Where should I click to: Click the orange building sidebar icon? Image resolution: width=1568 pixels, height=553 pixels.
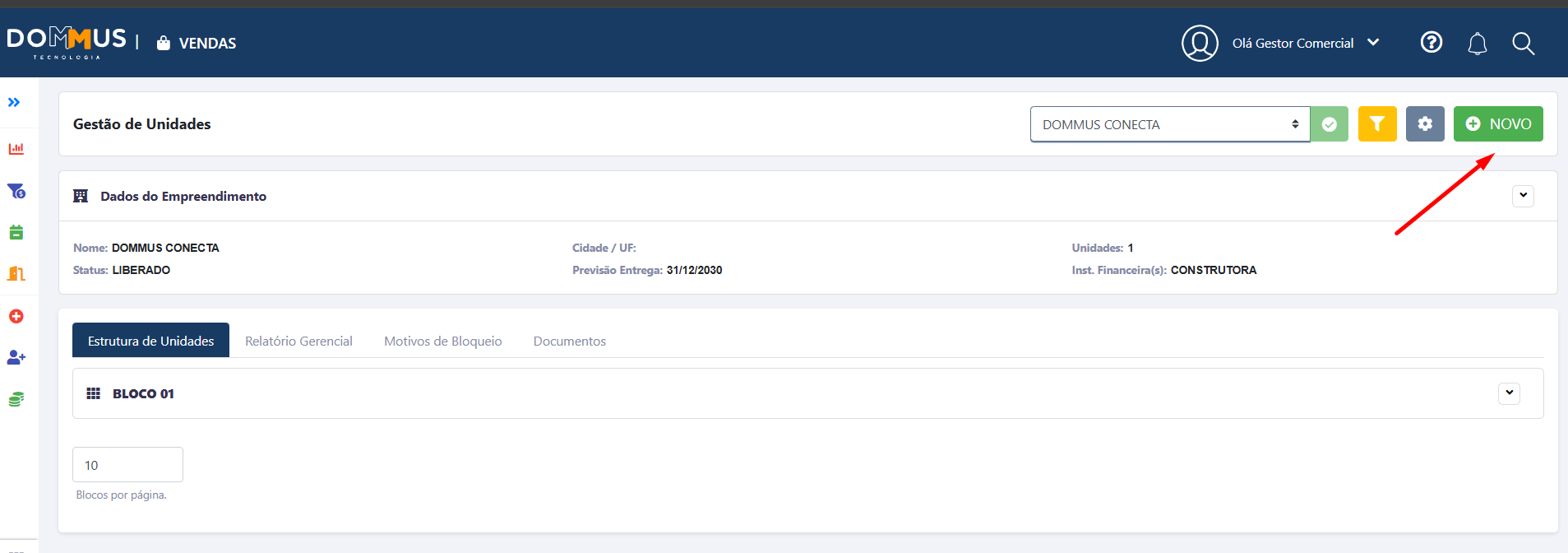pos(16,274)
